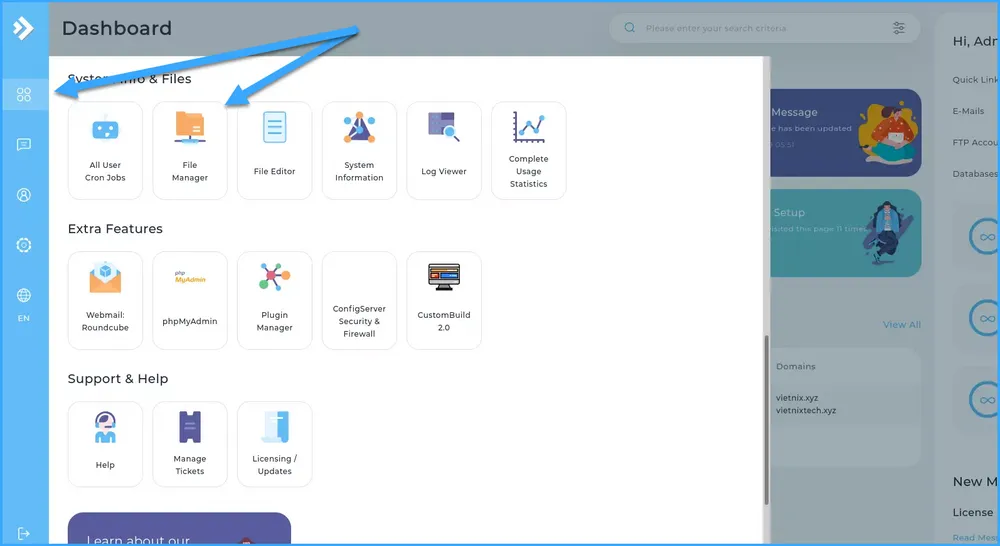Viewport: 1000px width, 546px height.
Task: Open All User Cron Jobs
Action: click(x=105, y=150)
